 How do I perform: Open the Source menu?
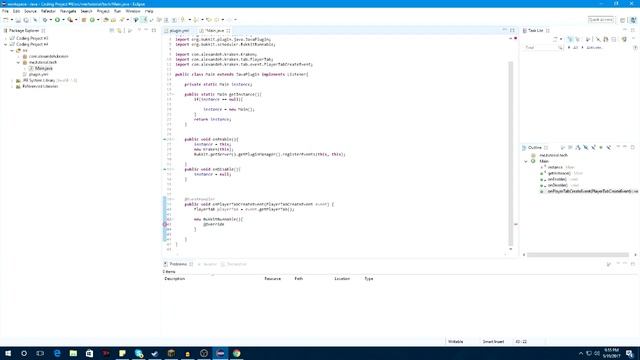[x=30, y=11]
